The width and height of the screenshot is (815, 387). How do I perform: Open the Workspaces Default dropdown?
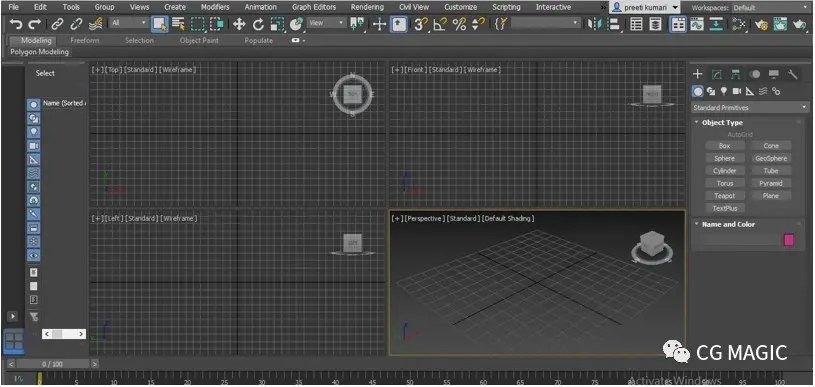point(771,8)
